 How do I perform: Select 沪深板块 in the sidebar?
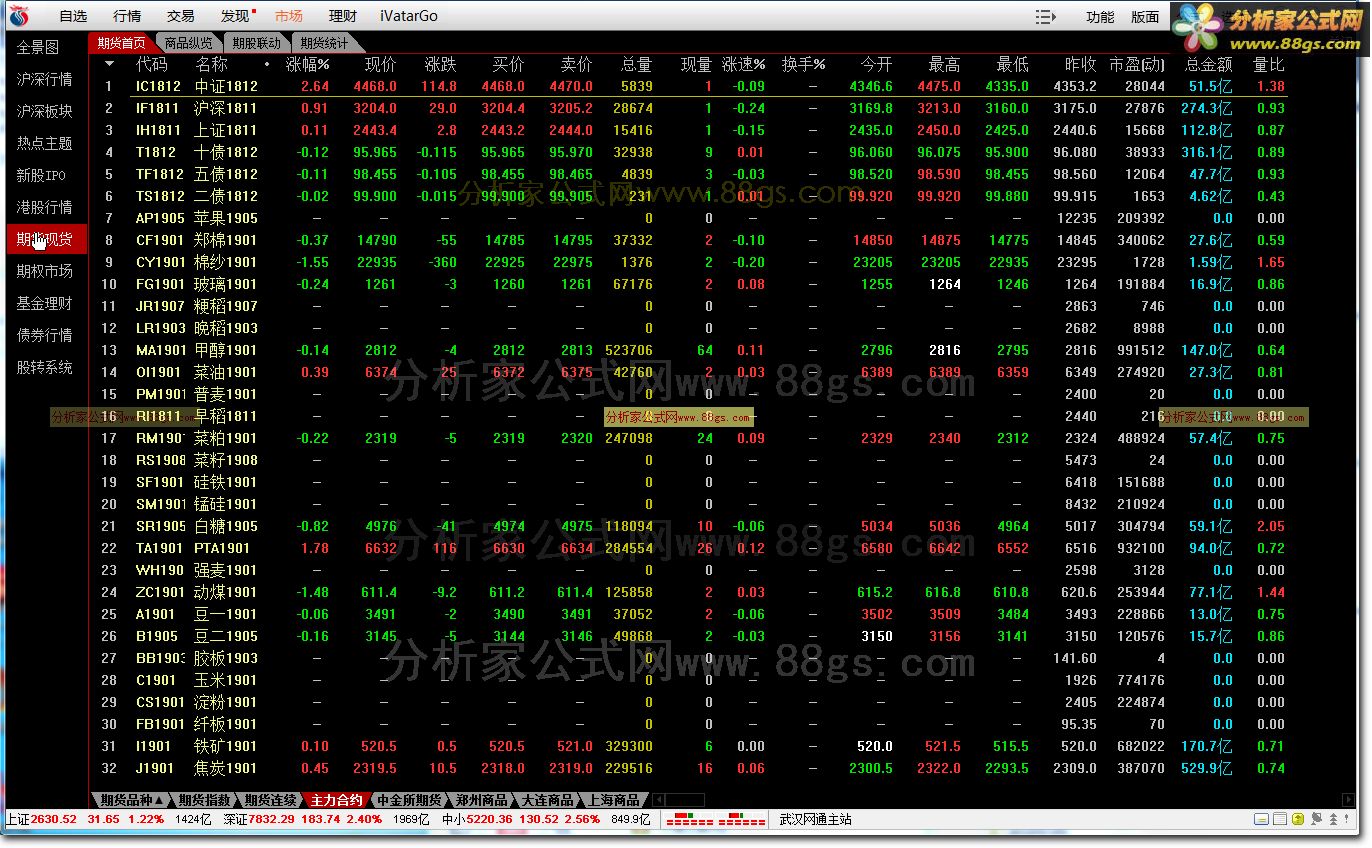(45, 111)
